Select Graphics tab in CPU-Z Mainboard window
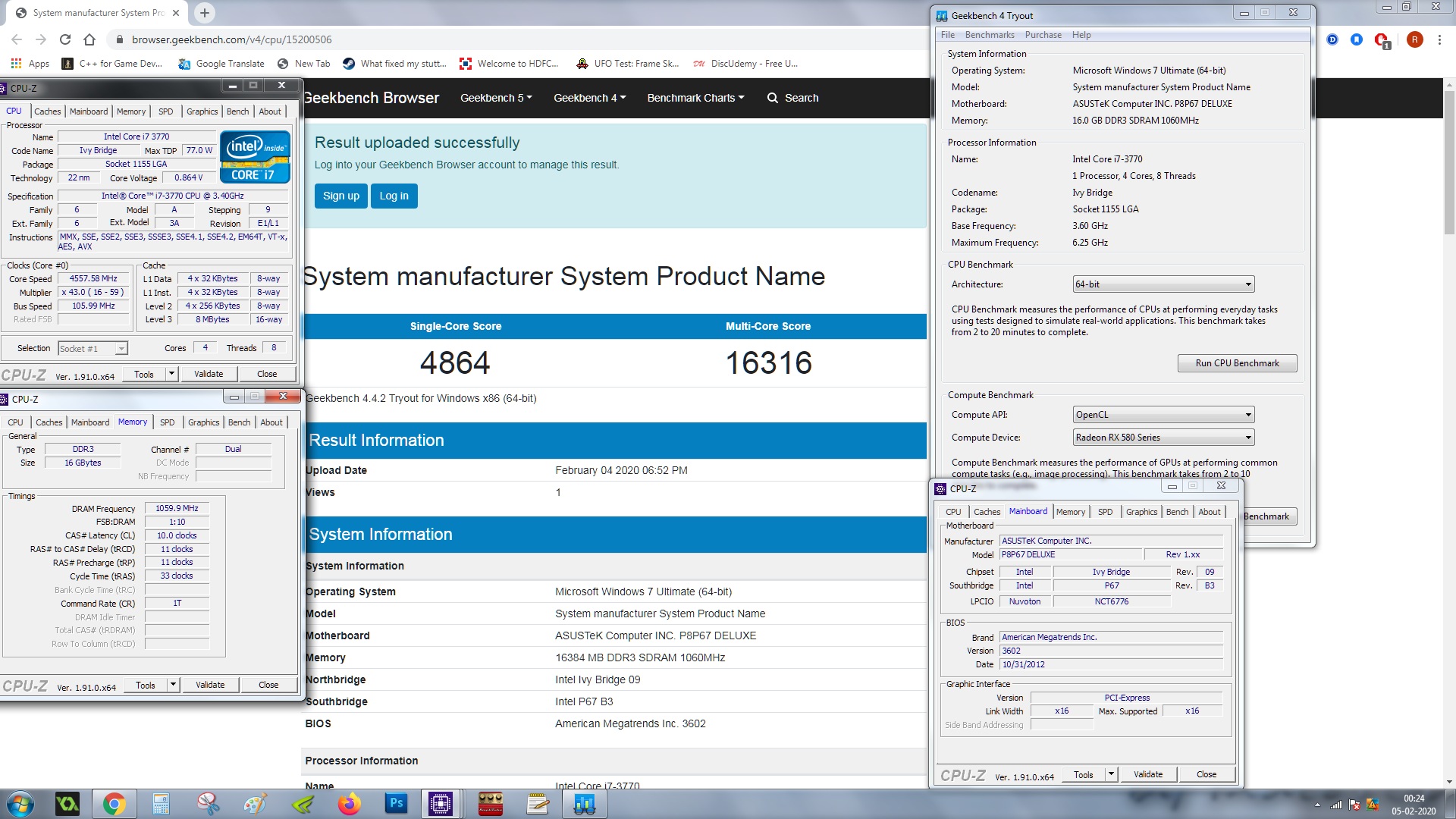Screen dimensions: 1456x819 point(1141,512)
